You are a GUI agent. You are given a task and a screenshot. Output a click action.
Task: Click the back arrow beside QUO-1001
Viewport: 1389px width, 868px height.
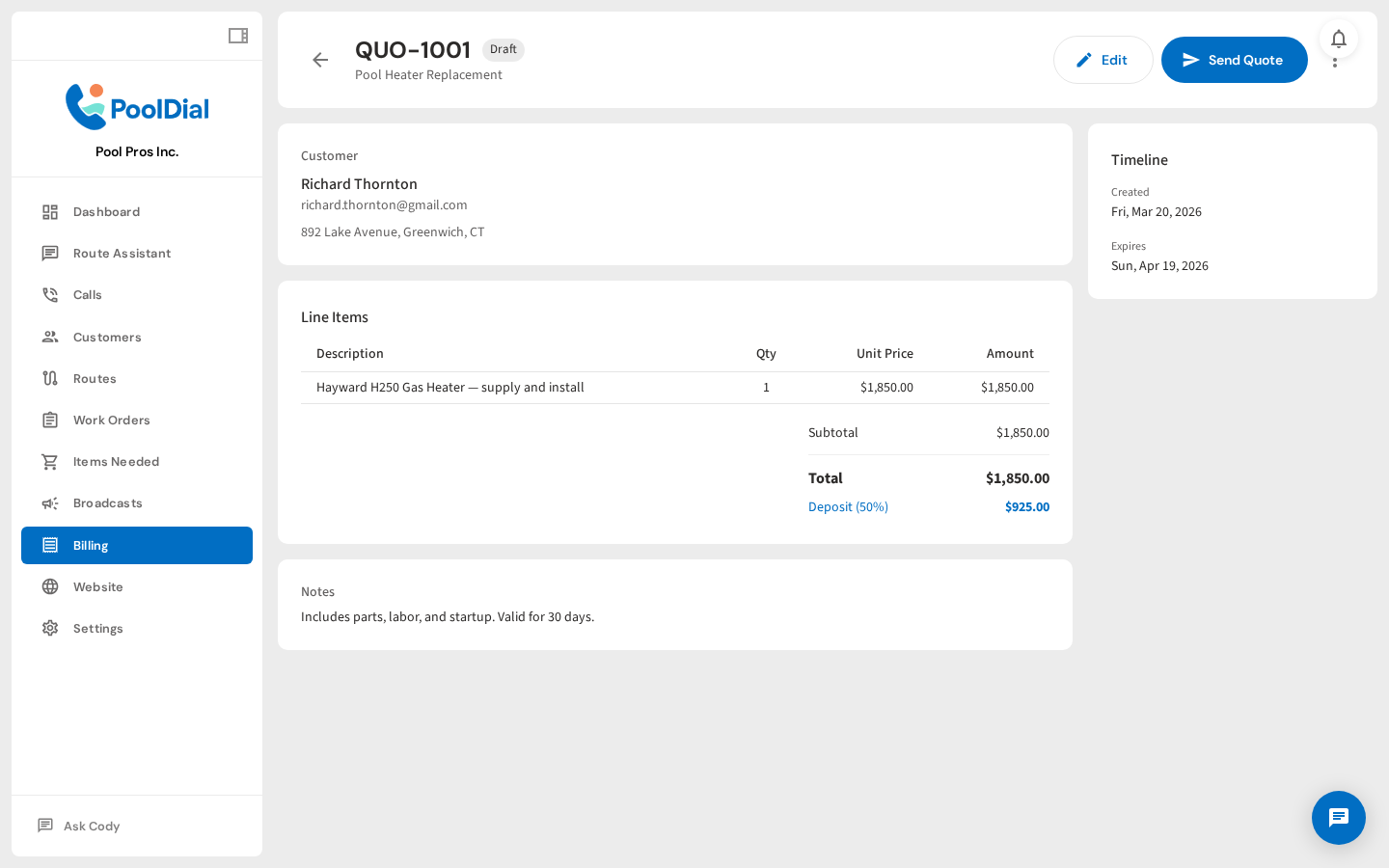[x=319, y=60]
